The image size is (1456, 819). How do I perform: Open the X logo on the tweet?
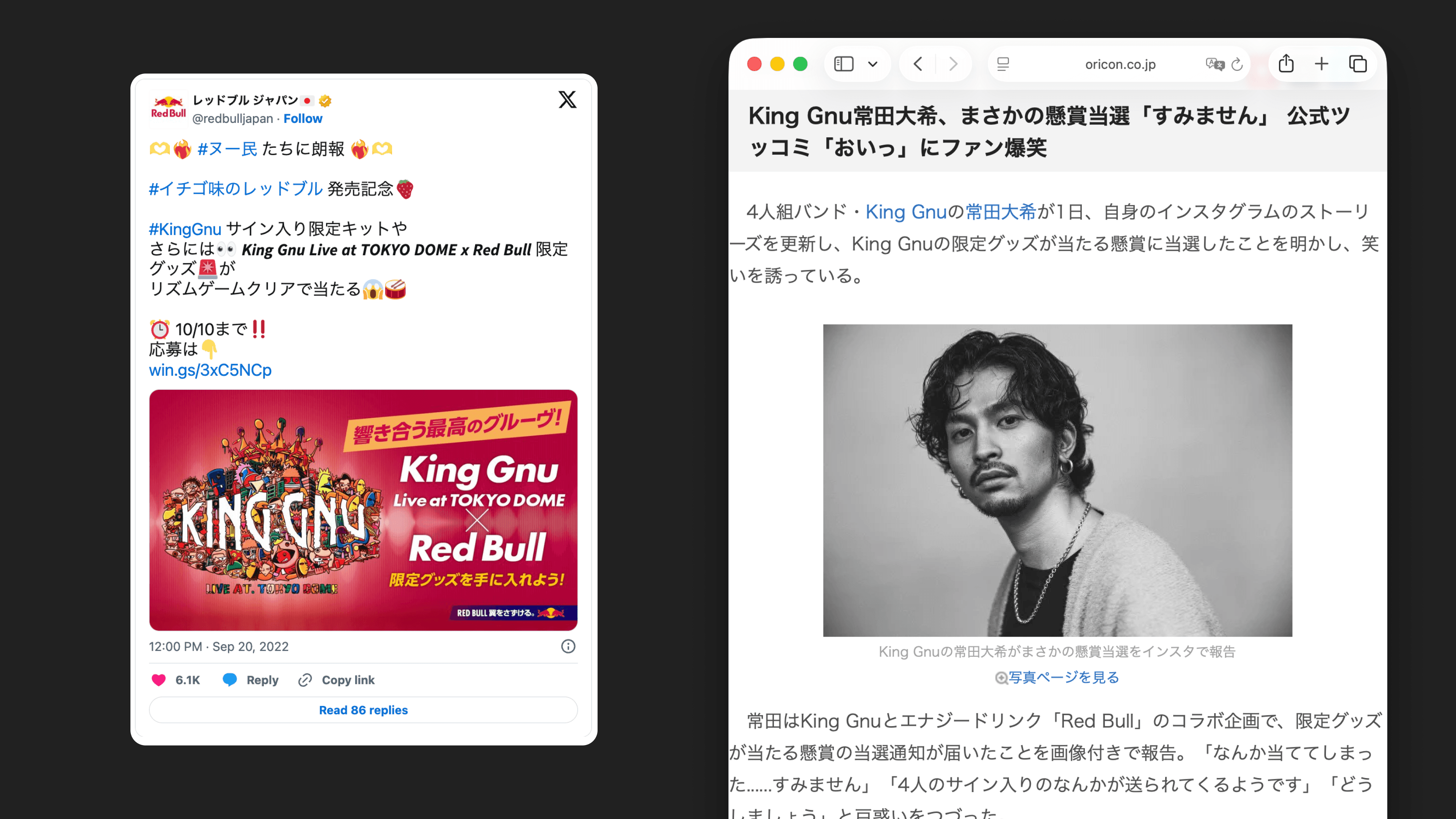[x=568, y=99]
